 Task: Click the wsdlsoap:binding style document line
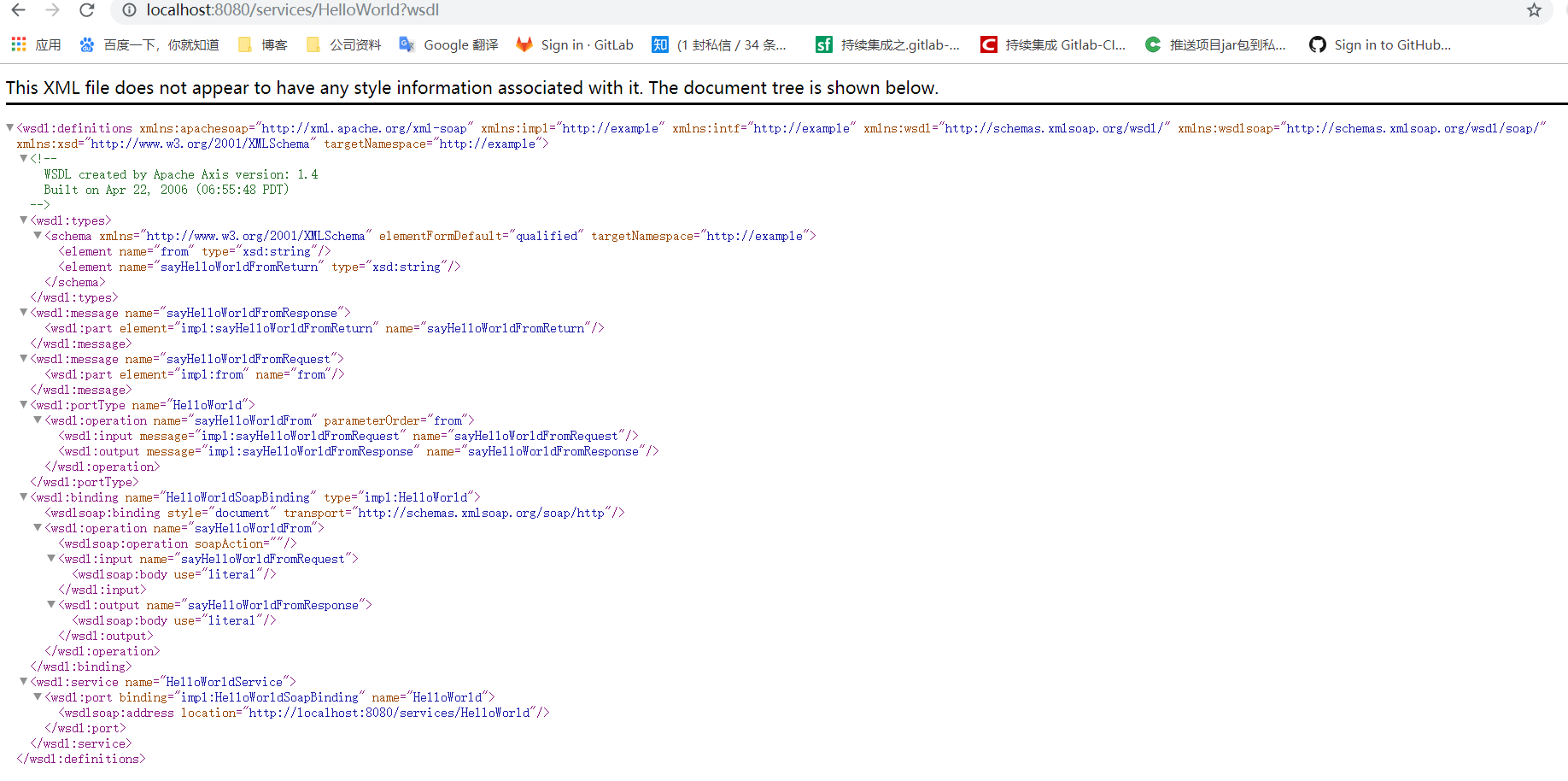pyautogui.click(x=335, y=513)
